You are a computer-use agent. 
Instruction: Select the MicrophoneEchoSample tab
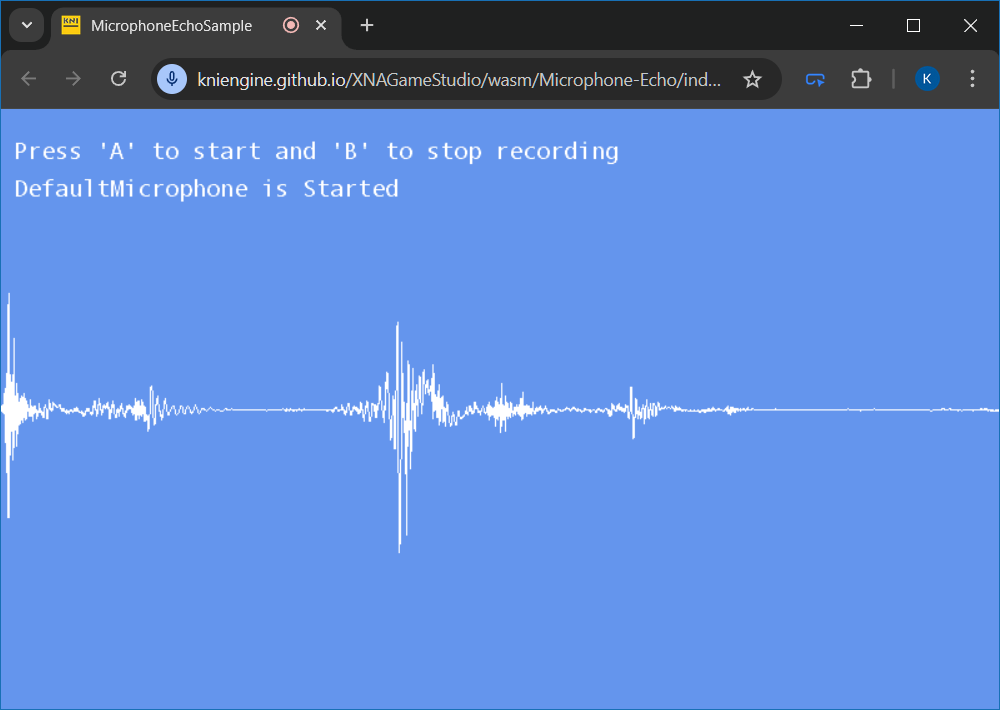171,26
